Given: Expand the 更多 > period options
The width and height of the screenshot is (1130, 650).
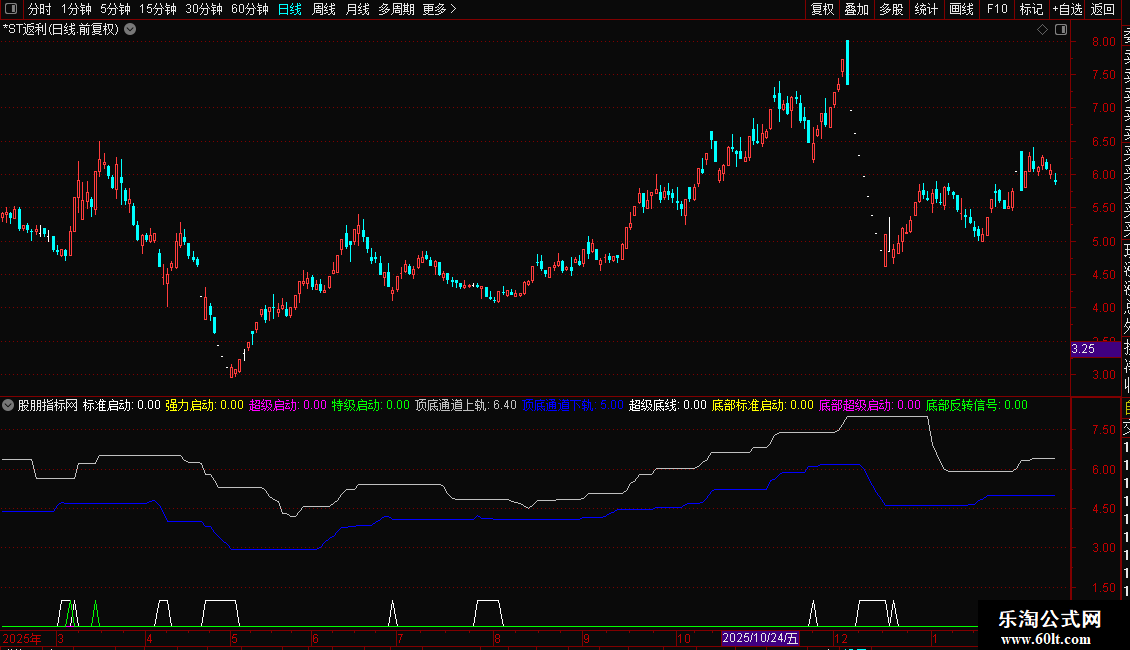Looking at the screenshot, I should [x=440, y=9].
